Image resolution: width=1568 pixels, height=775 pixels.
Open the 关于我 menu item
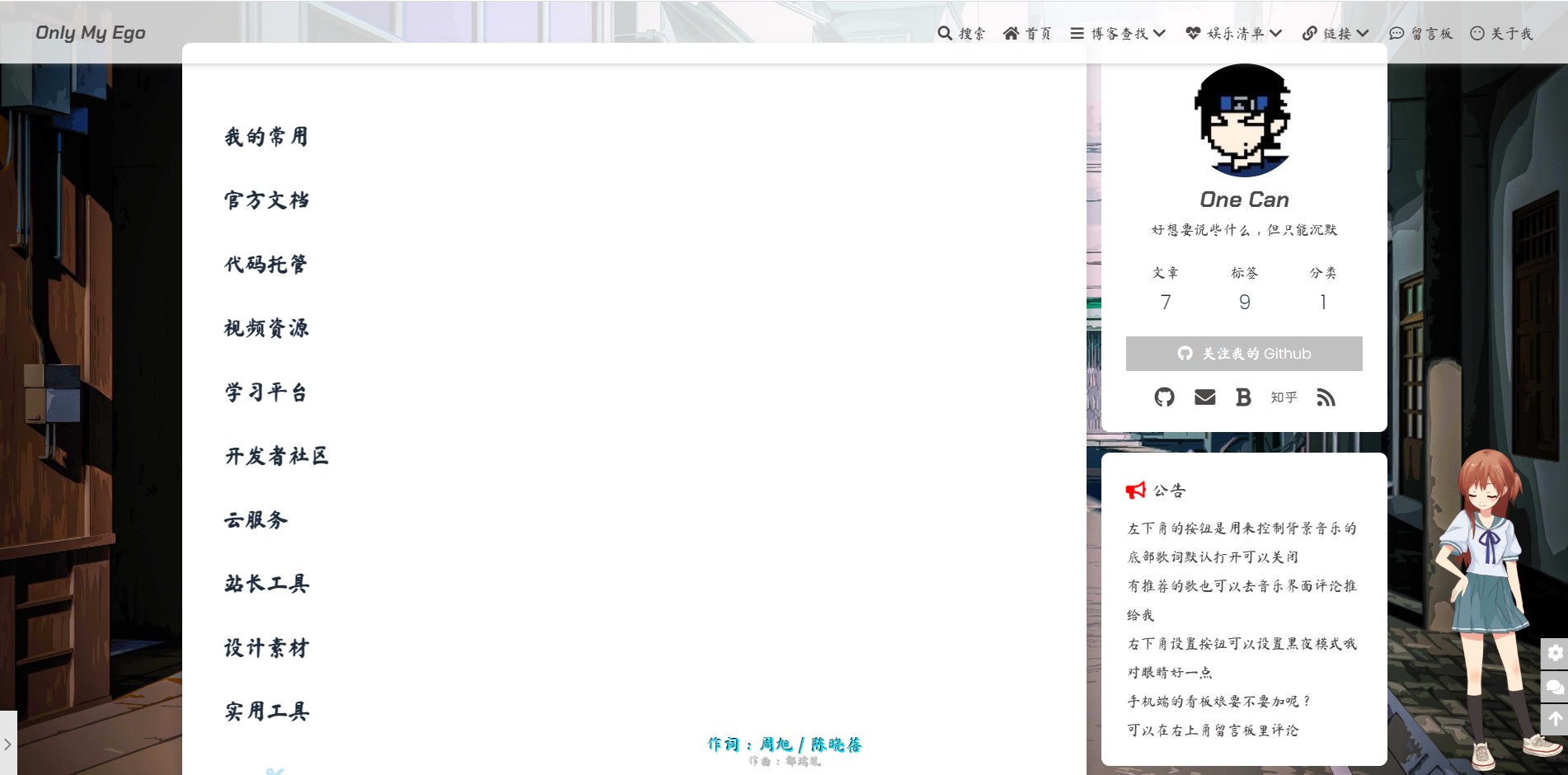[x=1501, y=33]
